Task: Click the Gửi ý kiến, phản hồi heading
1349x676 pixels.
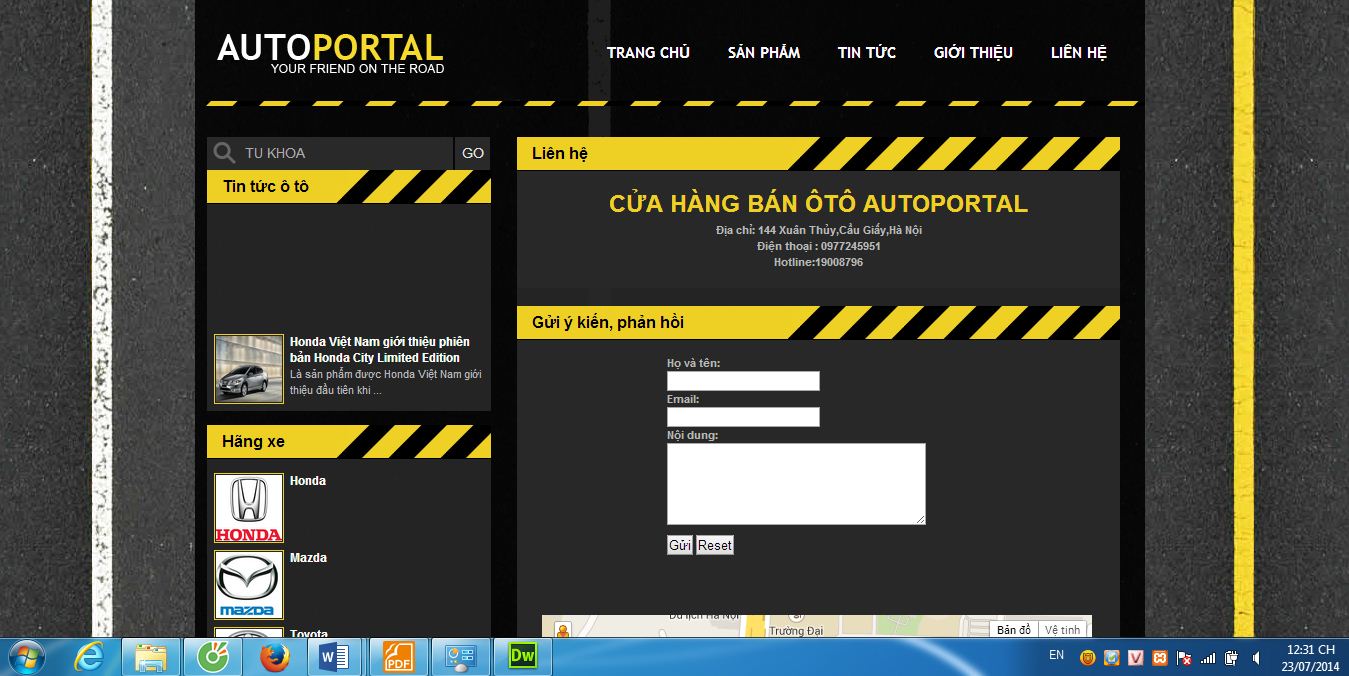Action: 608,322
